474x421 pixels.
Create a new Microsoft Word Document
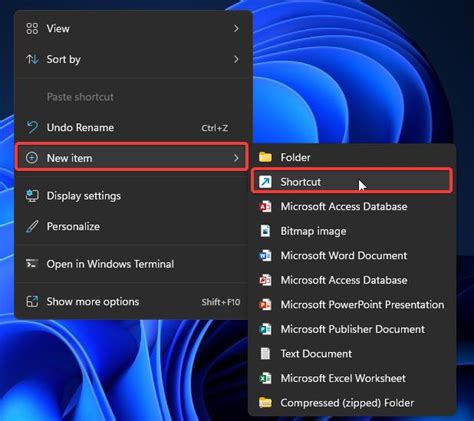pyautogui.click(x=353, y=256)
